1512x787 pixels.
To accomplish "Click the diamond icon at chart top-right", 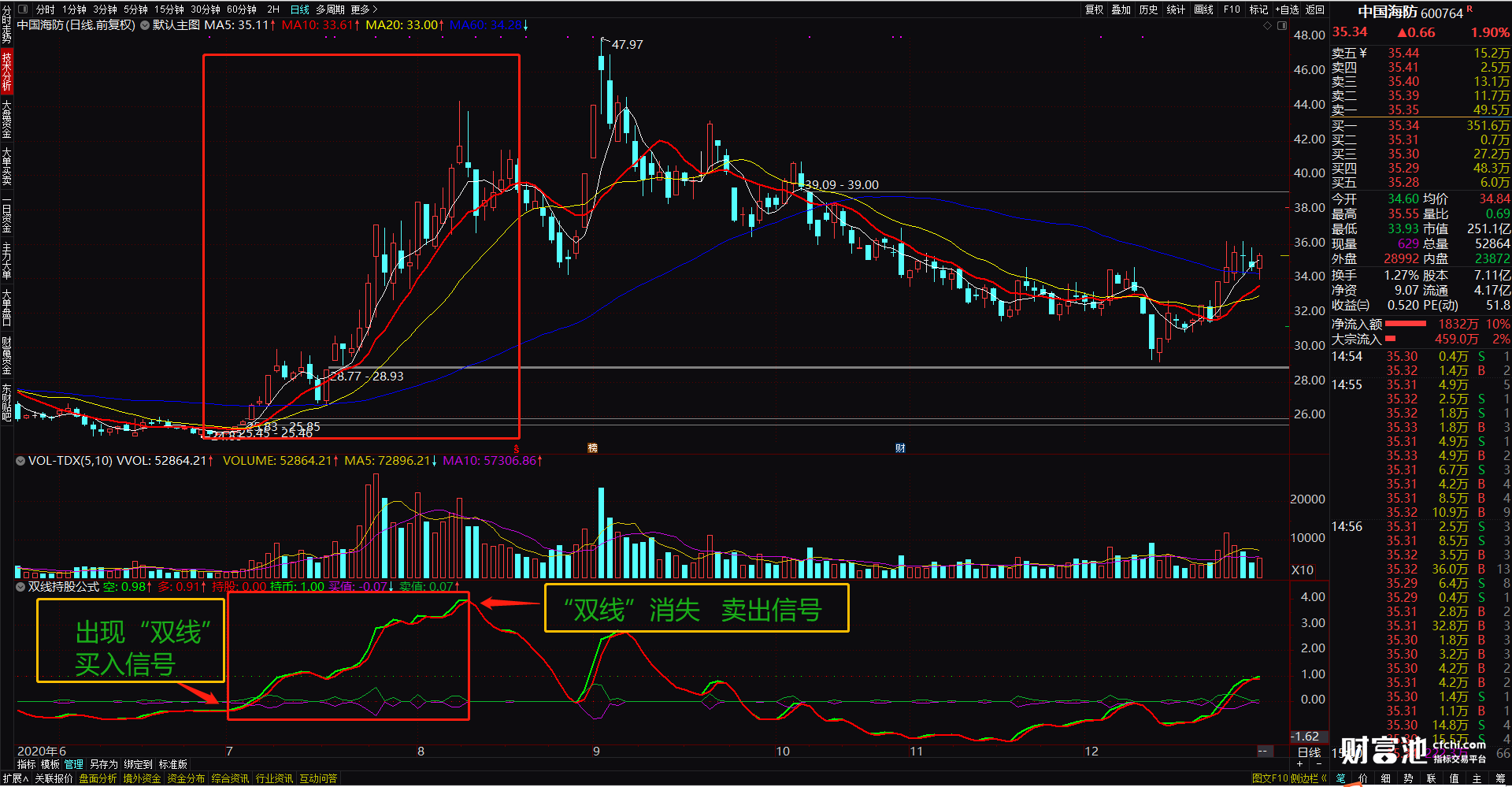I will [1267, 25].
